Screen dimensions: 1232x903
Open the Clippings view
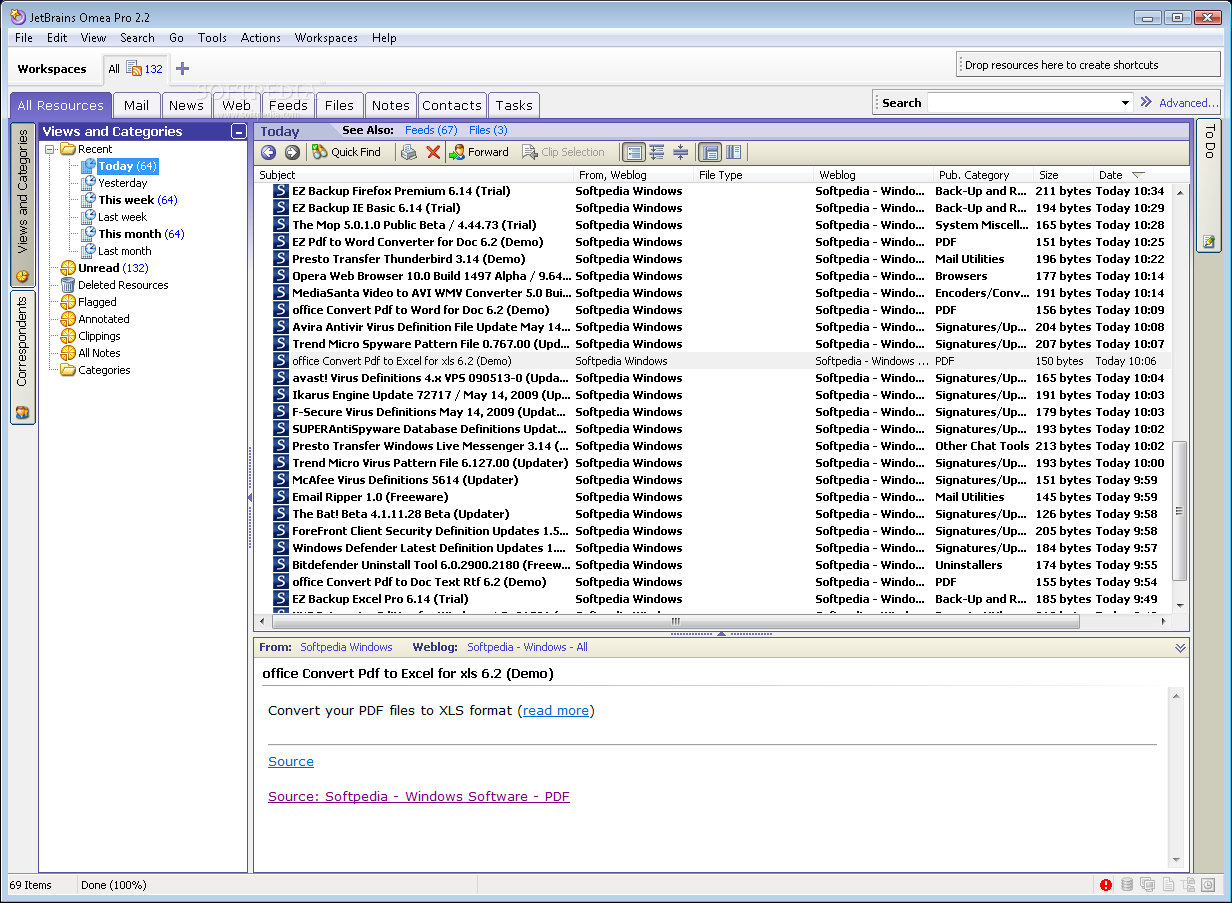99,336
